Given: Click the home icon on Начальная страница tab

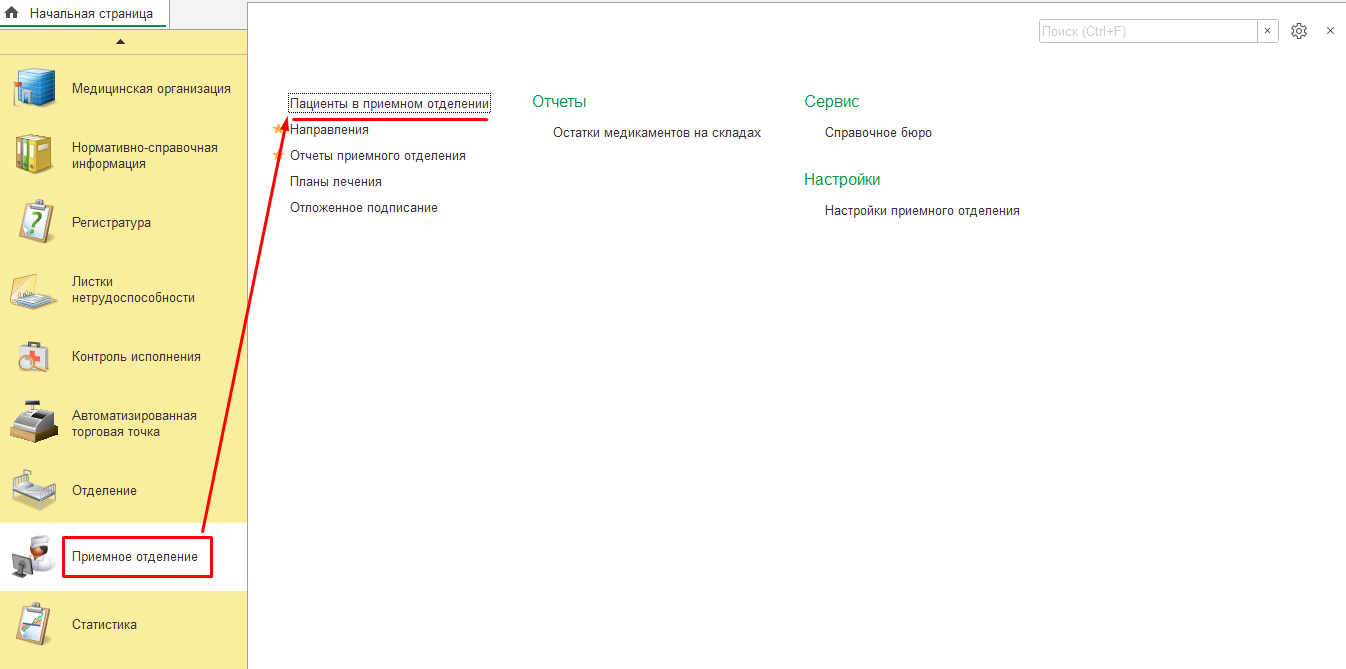Looking at the screenshot, I should [13, 14].
